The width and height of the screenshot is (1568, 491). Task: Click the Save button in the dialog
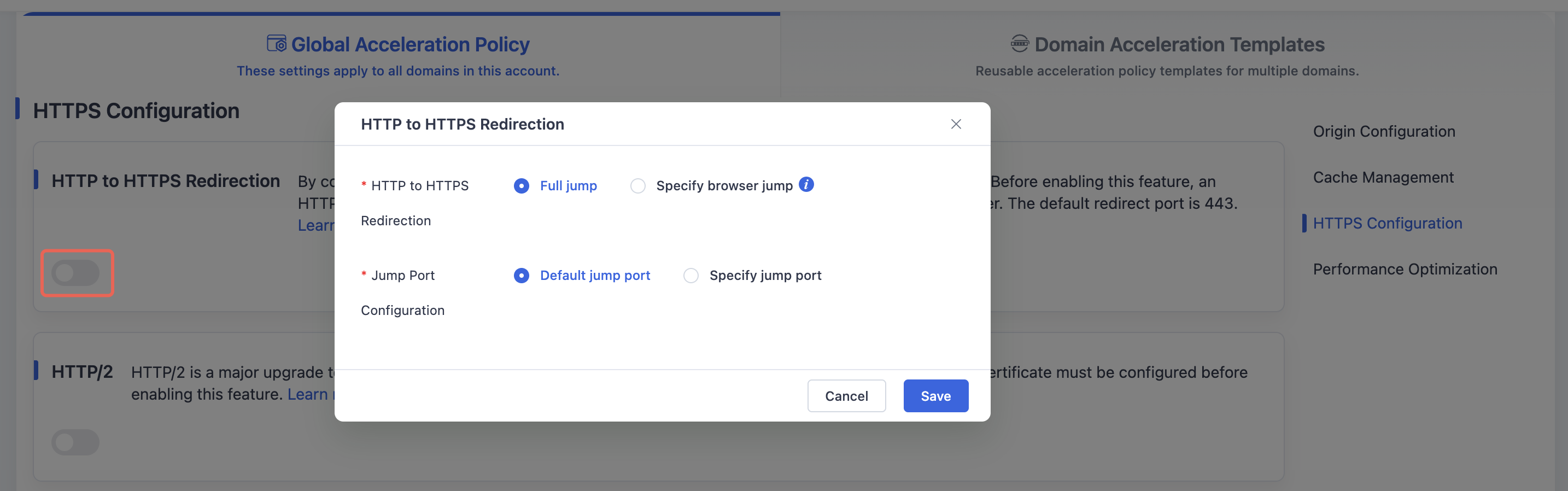pos(935,396)
